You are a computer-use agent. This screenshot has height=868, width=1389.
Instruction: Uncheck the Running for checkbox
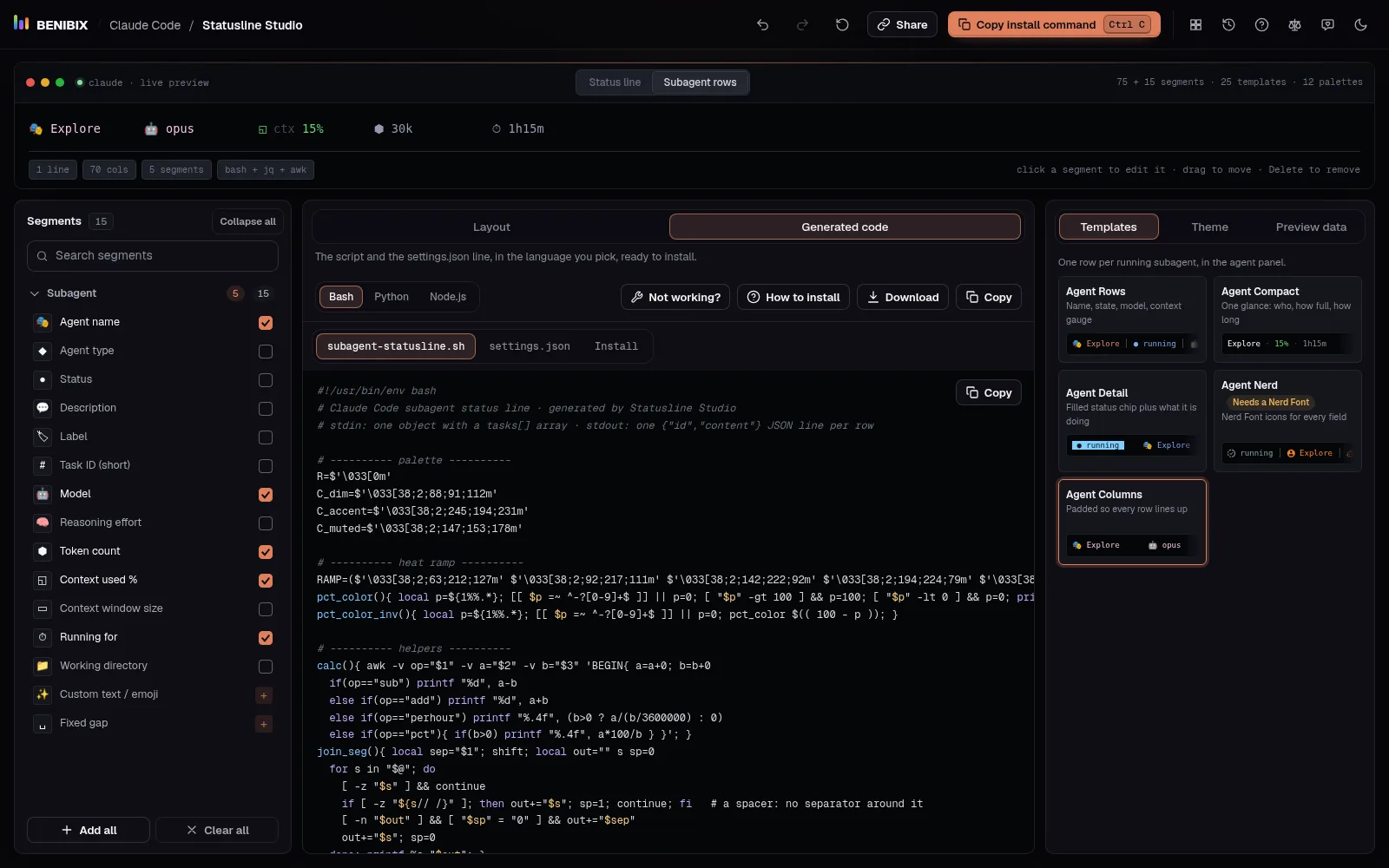pos(266,638)
